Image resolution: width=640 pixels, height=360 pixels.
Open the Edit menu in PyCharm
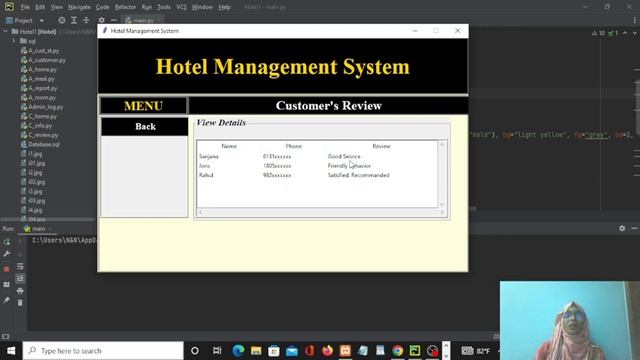click(40, 7)
